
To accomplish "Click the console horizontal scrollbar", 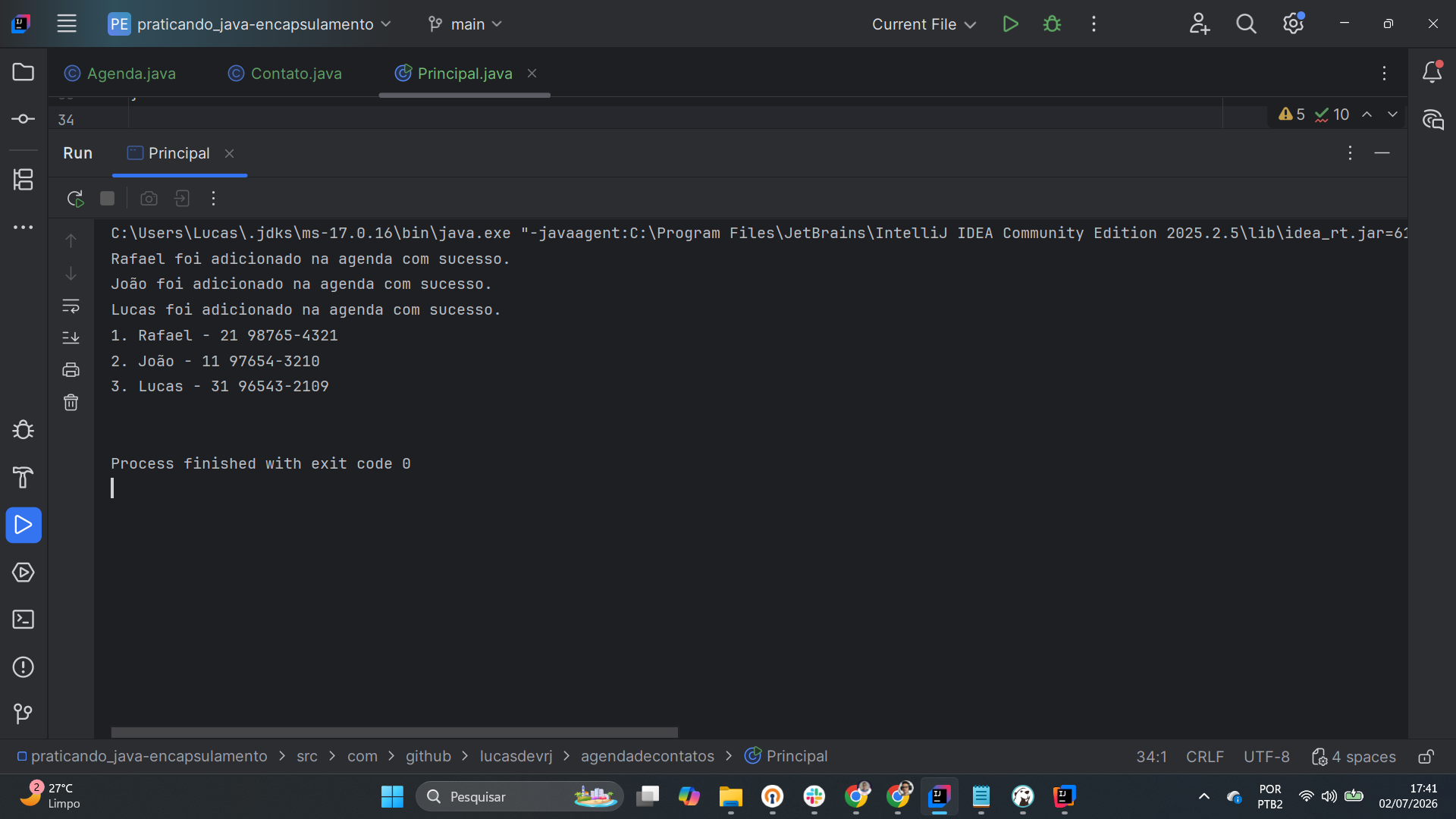I will [x=394, y=733].
